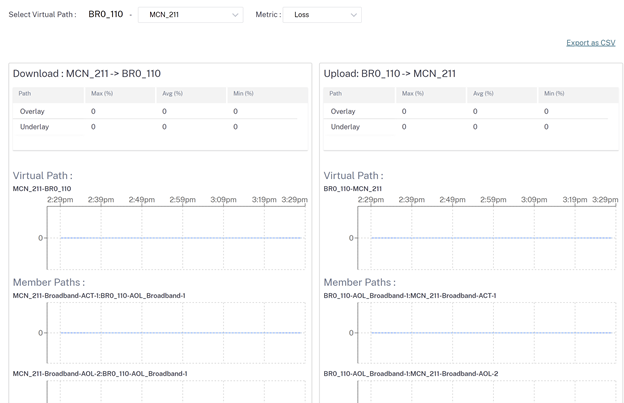624x403 pixels.
Task: Click the loss line in BR0_110-MCN_211 chart
Action: (x=491, y=238)
